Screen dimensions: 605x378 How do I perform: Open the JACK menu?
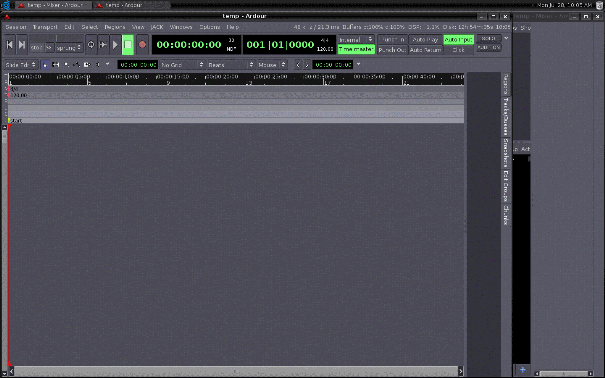click(157, 27)
